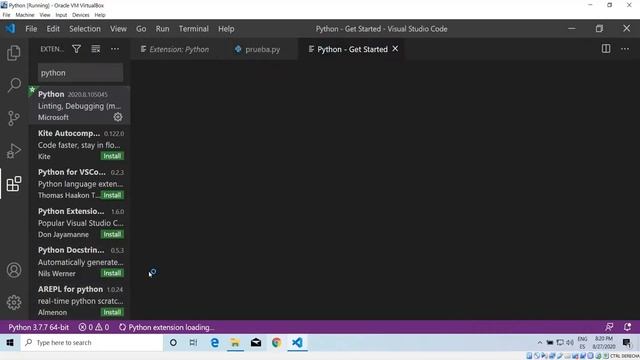Viewport: 640px width, 360px height.
Task: Open Google Chrome from taskbar
Action: pos(277,342)
